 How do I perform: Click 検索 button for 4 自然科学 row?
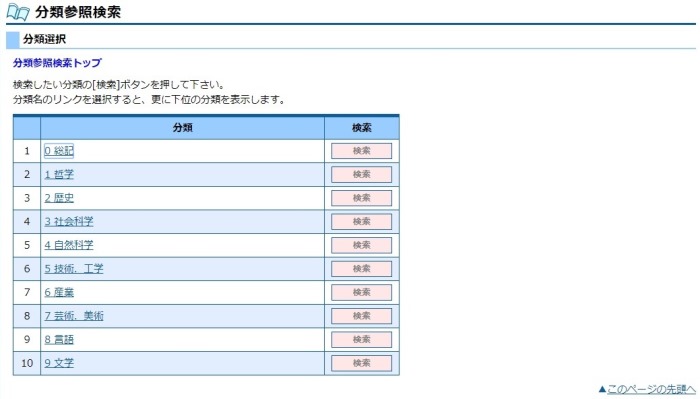362,245
